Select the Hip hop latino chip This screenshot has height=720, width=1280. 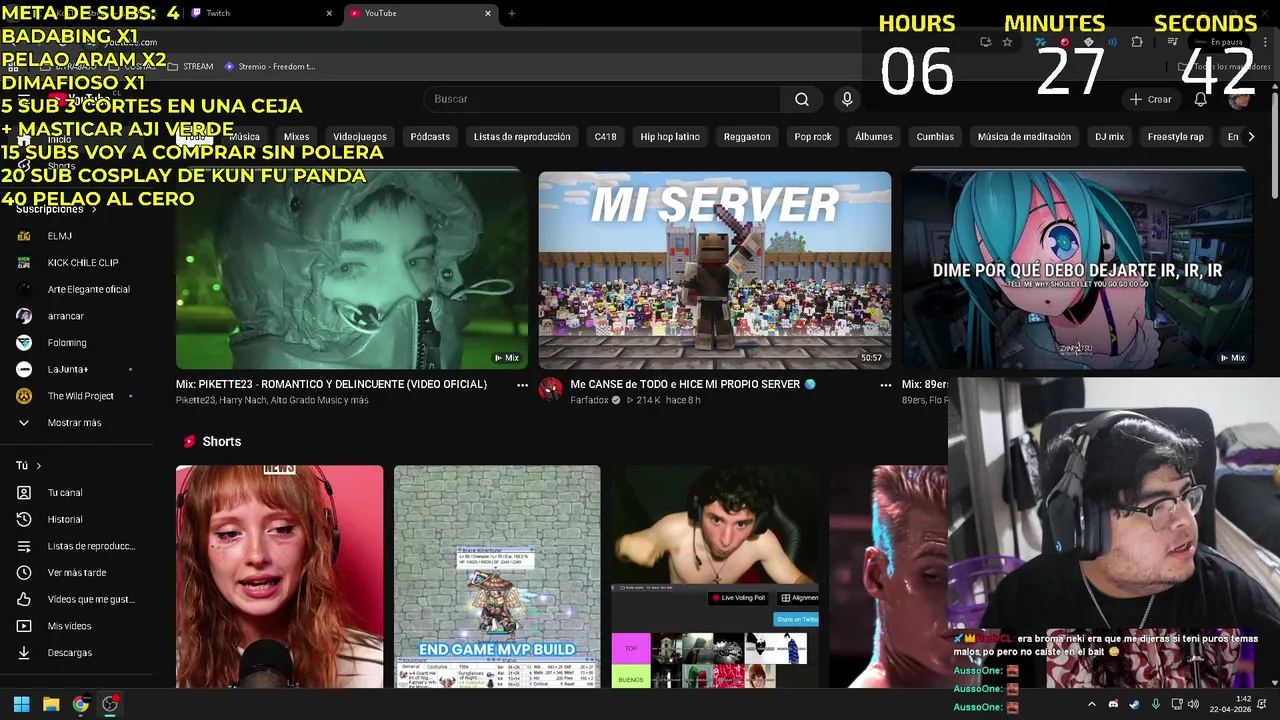(670, 136)
